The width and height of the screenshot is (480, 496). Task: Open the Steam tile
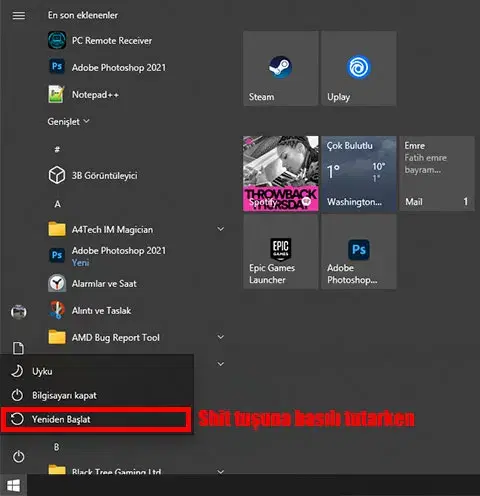281,69
